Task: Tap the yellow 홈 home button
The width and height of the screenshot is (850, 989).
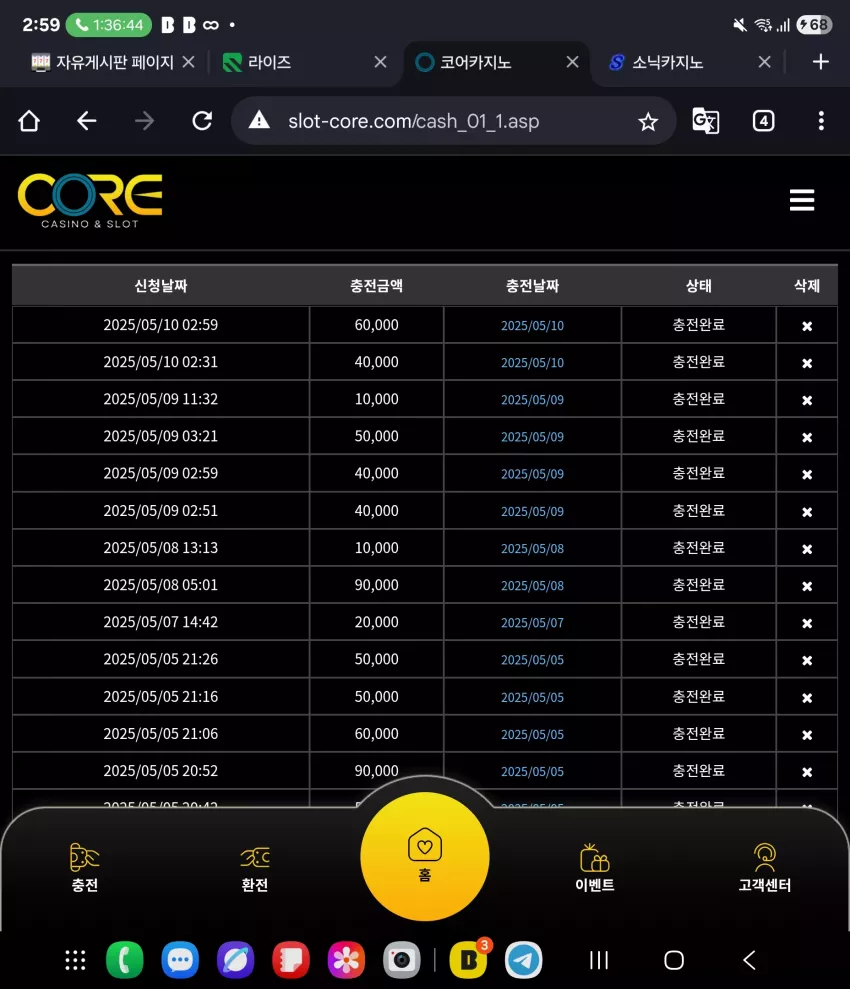Action: [x=425, y=856]
